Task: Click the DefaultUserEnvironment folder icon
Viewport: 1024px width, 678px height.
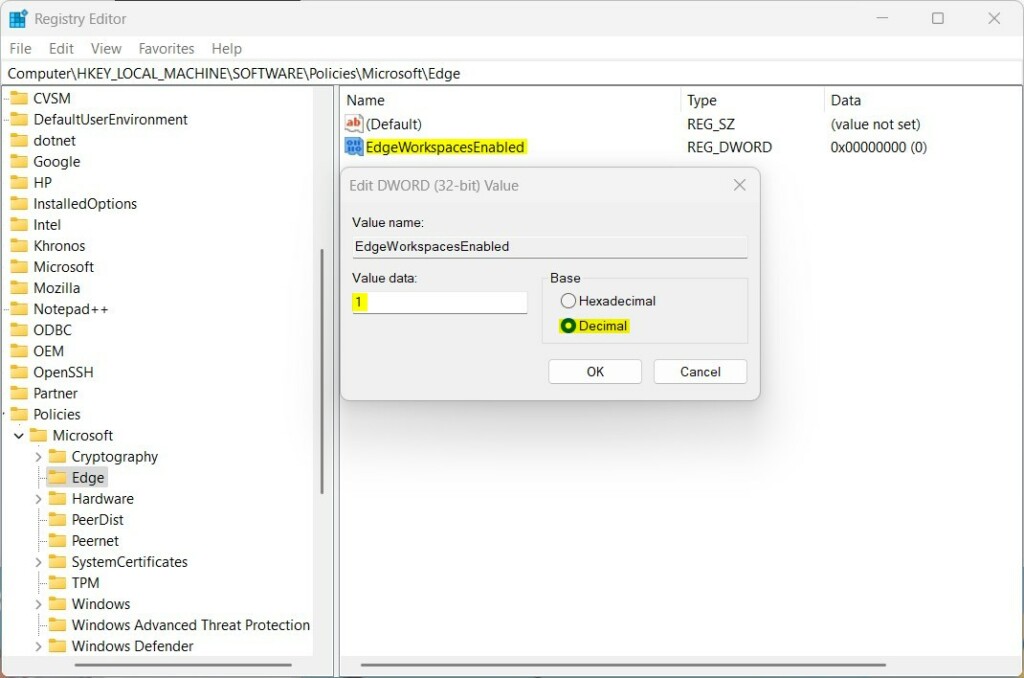Action: pyautogui.click(x=20, y=120)
